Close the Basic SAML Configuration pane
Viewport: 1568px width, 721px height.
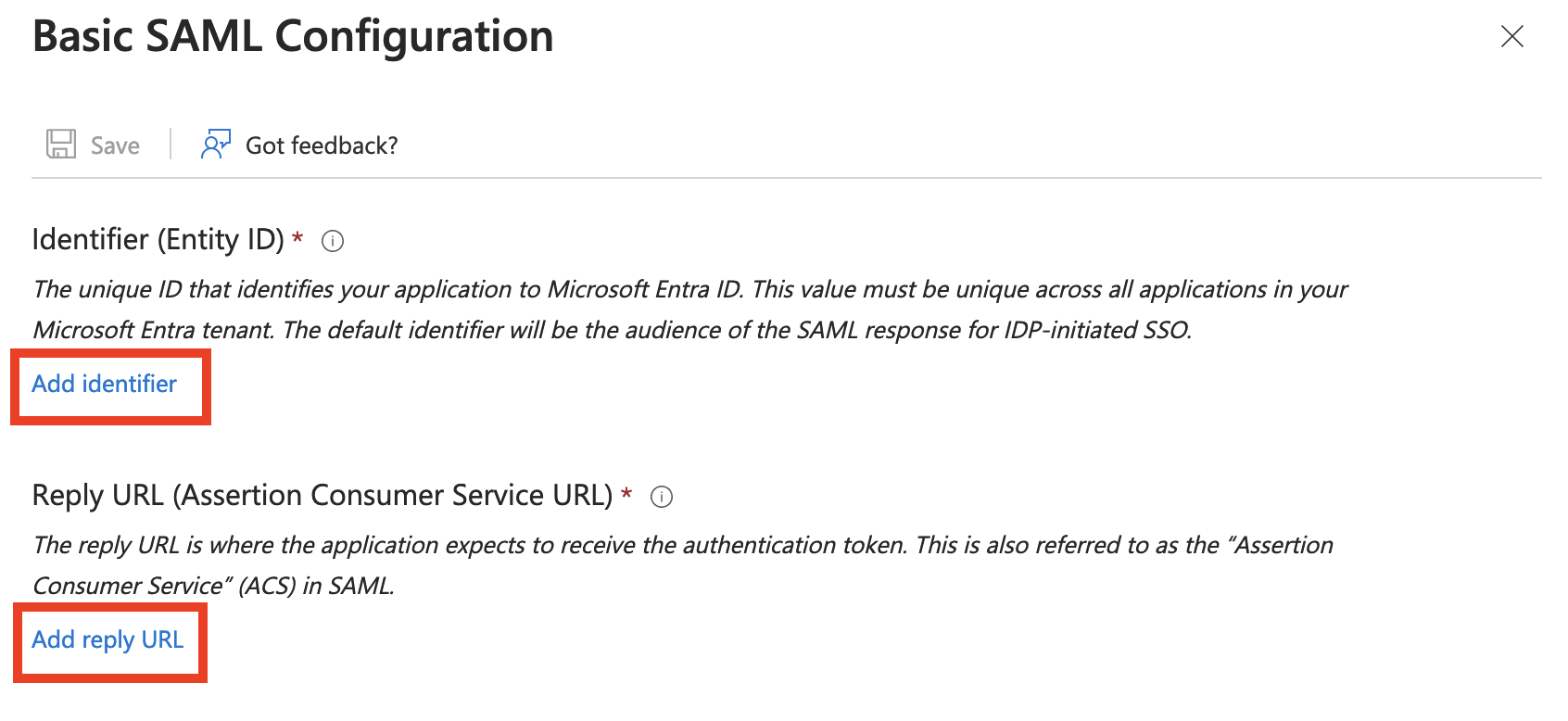click(1512, 36)
